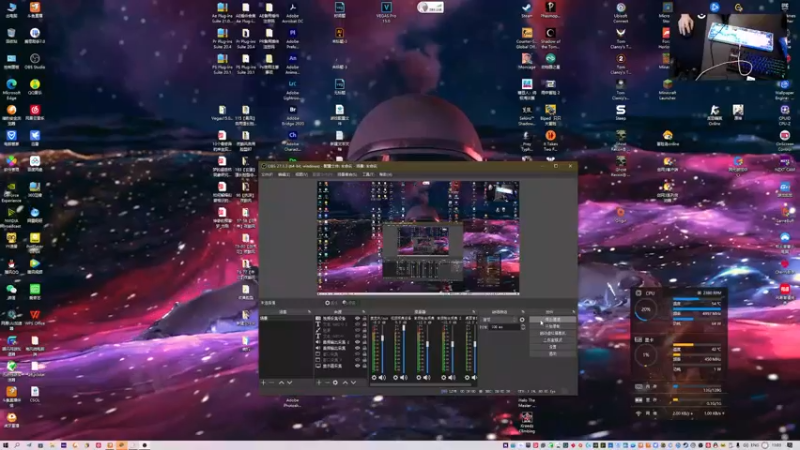The image size is (800, 450).
Task: Toggle lock for 显示器采集 source
Action: pyautogui.click(x=364, y=366)
